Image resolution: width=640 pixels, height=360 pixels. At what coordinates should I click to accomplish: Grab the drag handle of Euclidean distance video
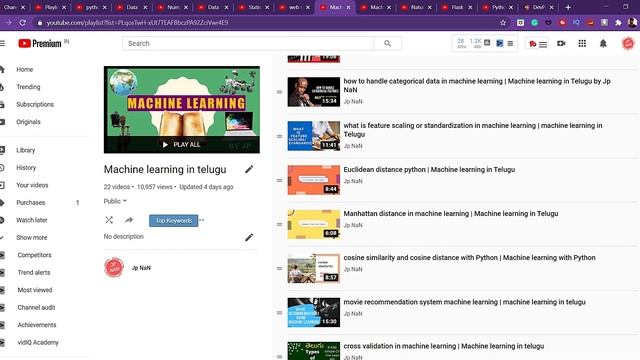point(280,180)
